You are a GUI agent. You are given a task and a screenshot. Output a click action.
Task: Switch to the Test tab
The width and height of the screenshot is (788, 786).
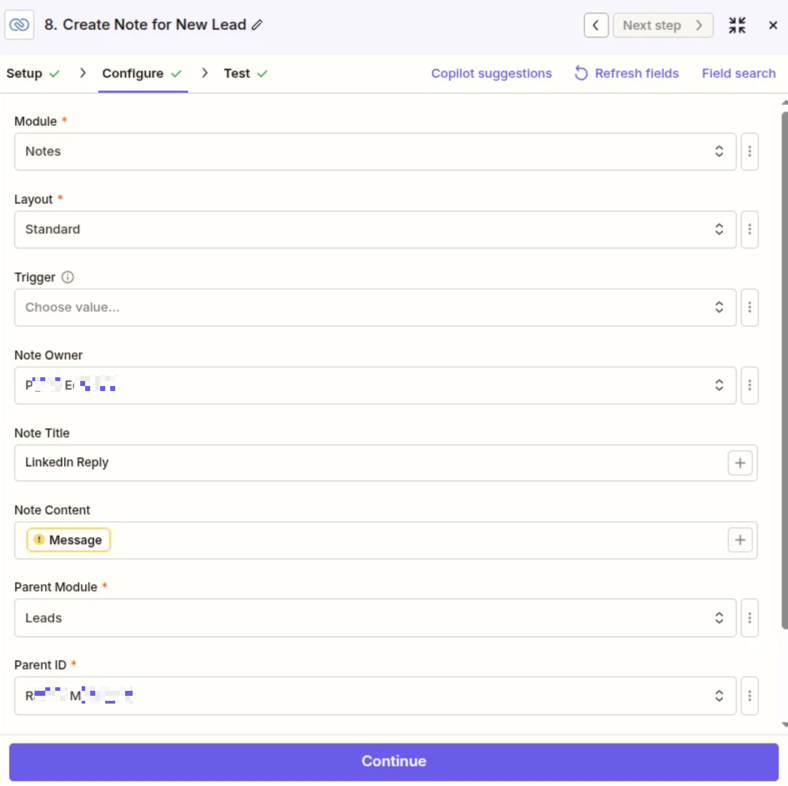245,73
